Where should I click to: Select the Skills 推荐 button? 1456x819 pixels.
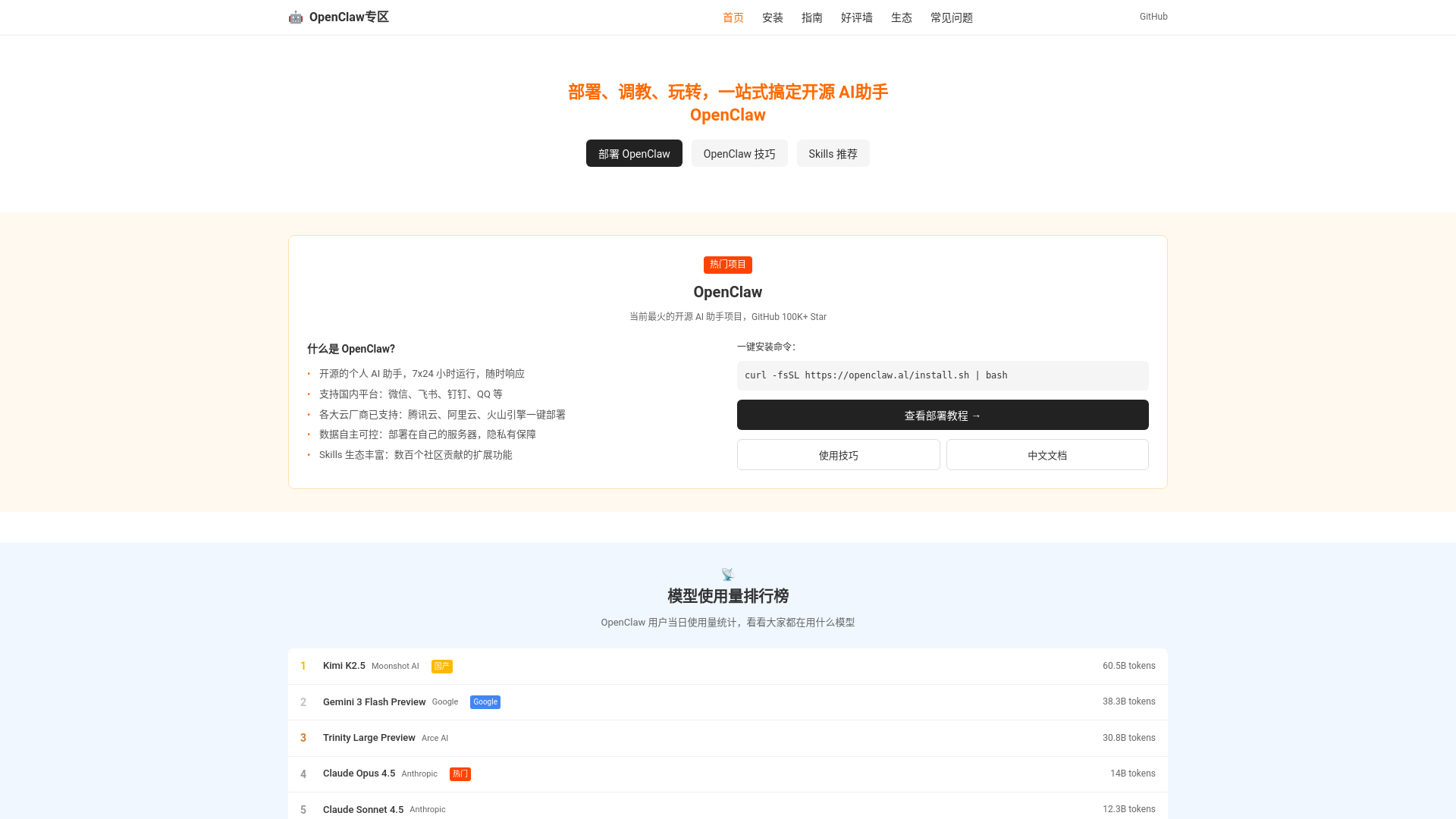[833, 153]
